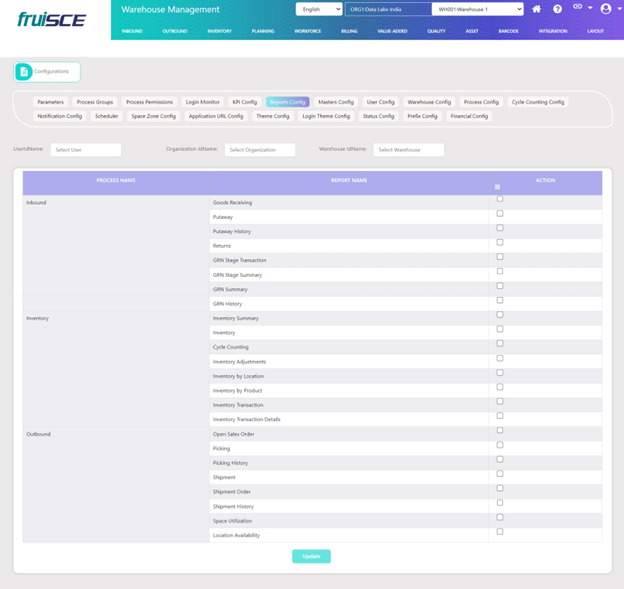This screenshot has width=624, height=589.
Task: Open the Help question mark icon
Action: 558,9
